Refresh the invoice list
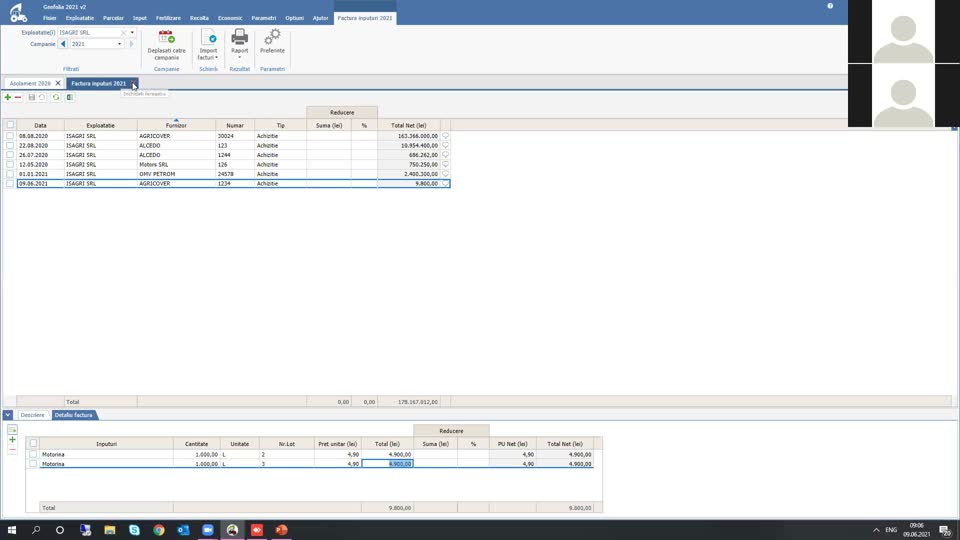Screen dimensions: 960x540 coord(56,97)
